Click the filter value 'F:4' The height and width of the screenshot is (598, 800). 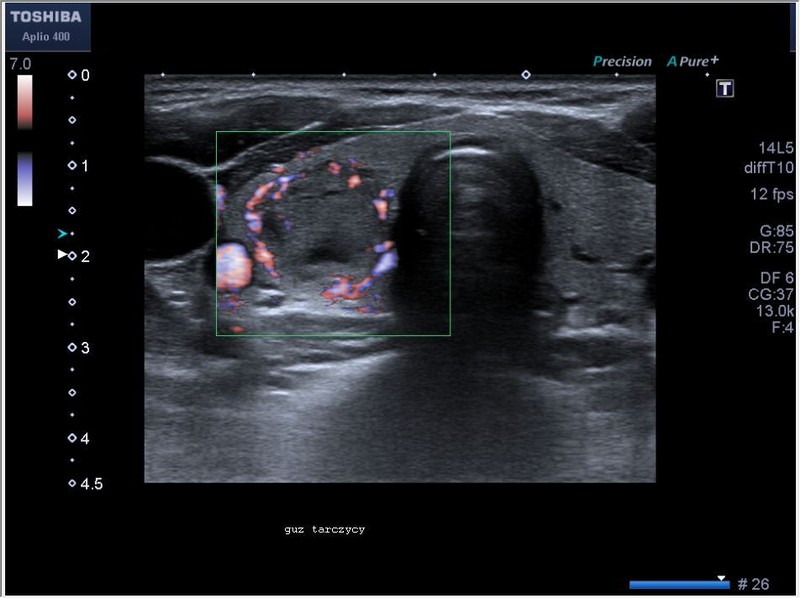(782, 327)
